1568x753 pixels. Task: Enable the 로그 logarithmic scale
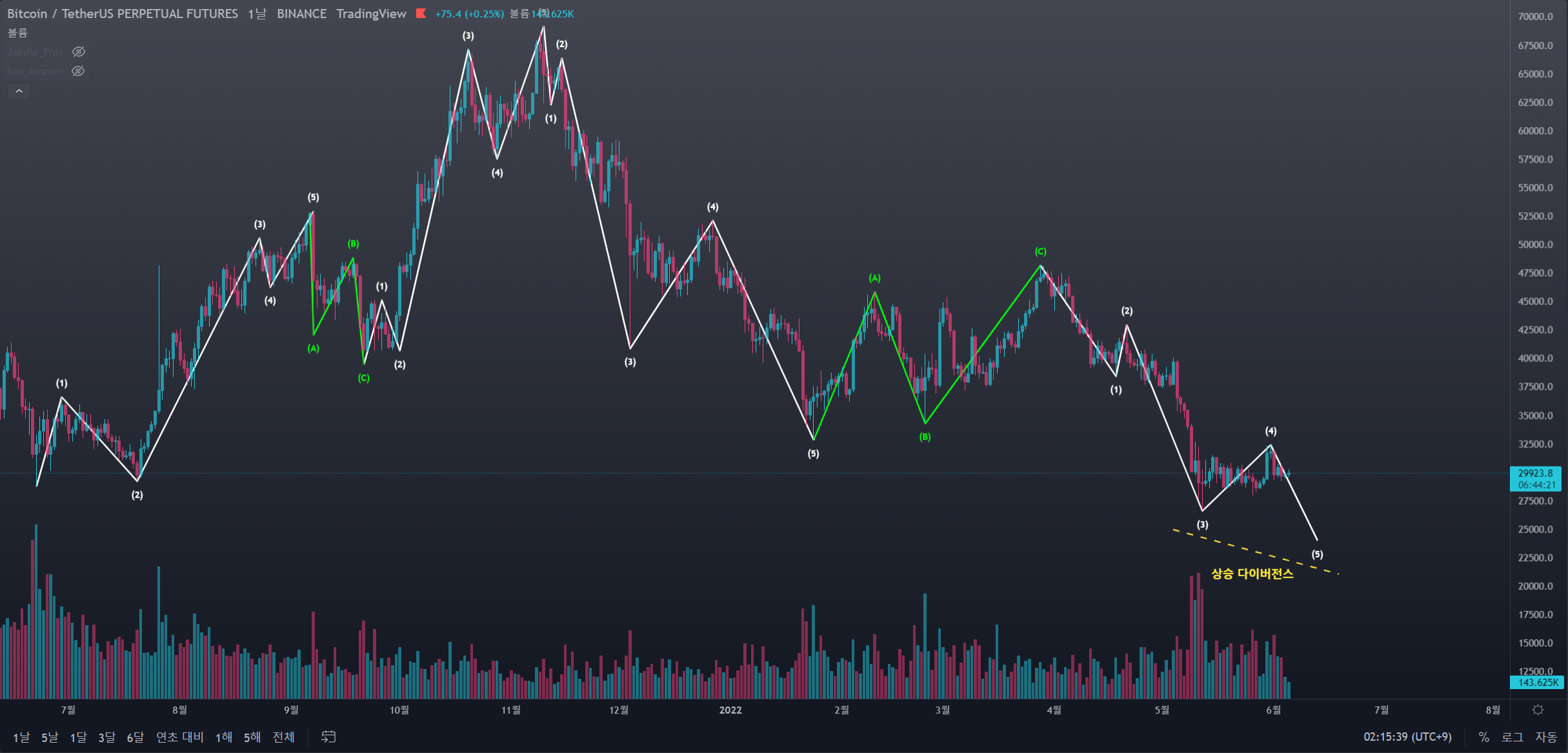click(1512, 737)
